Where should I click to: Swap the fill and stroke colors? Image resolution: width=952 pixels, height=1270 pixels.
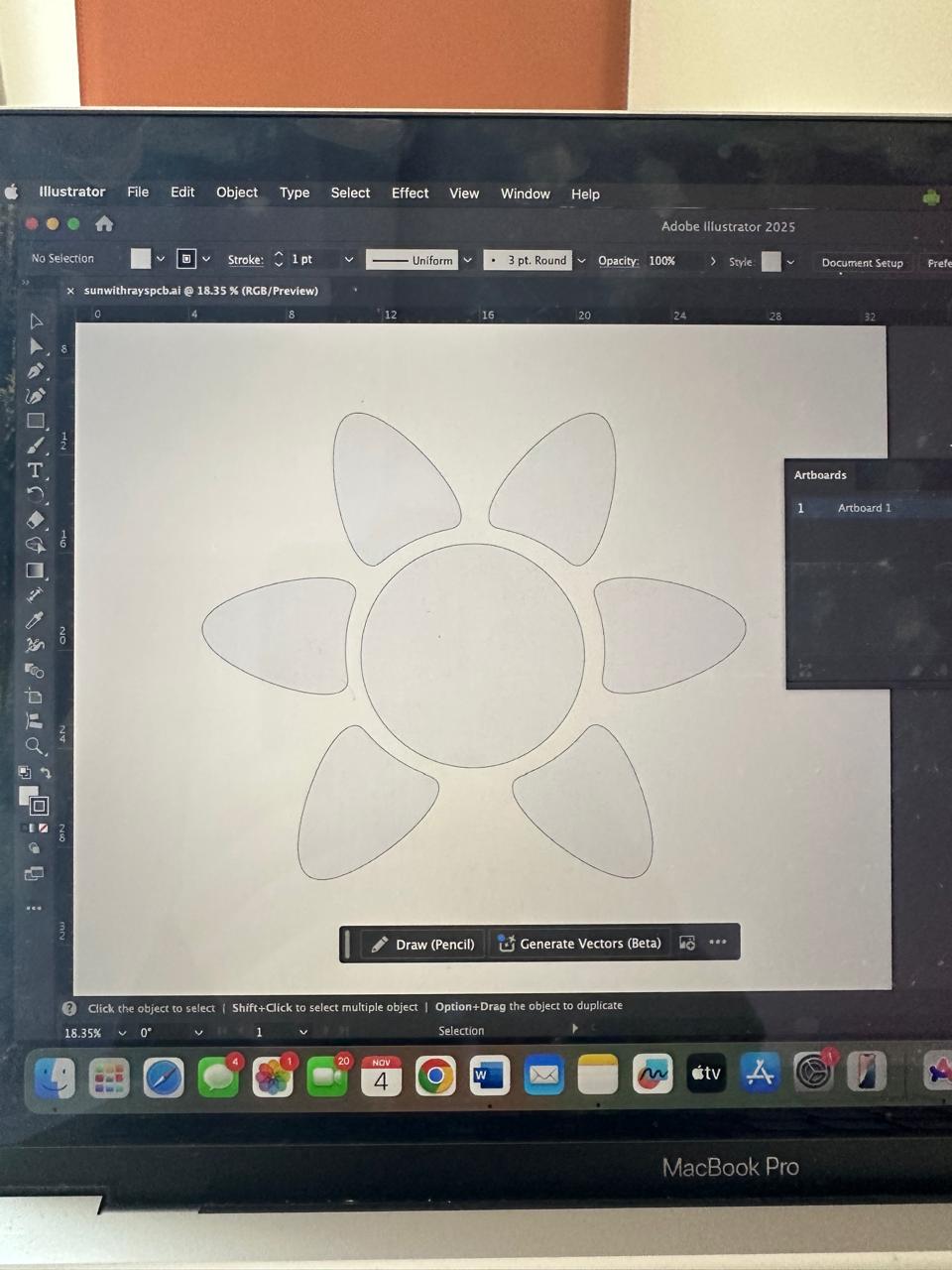[46, 772]
